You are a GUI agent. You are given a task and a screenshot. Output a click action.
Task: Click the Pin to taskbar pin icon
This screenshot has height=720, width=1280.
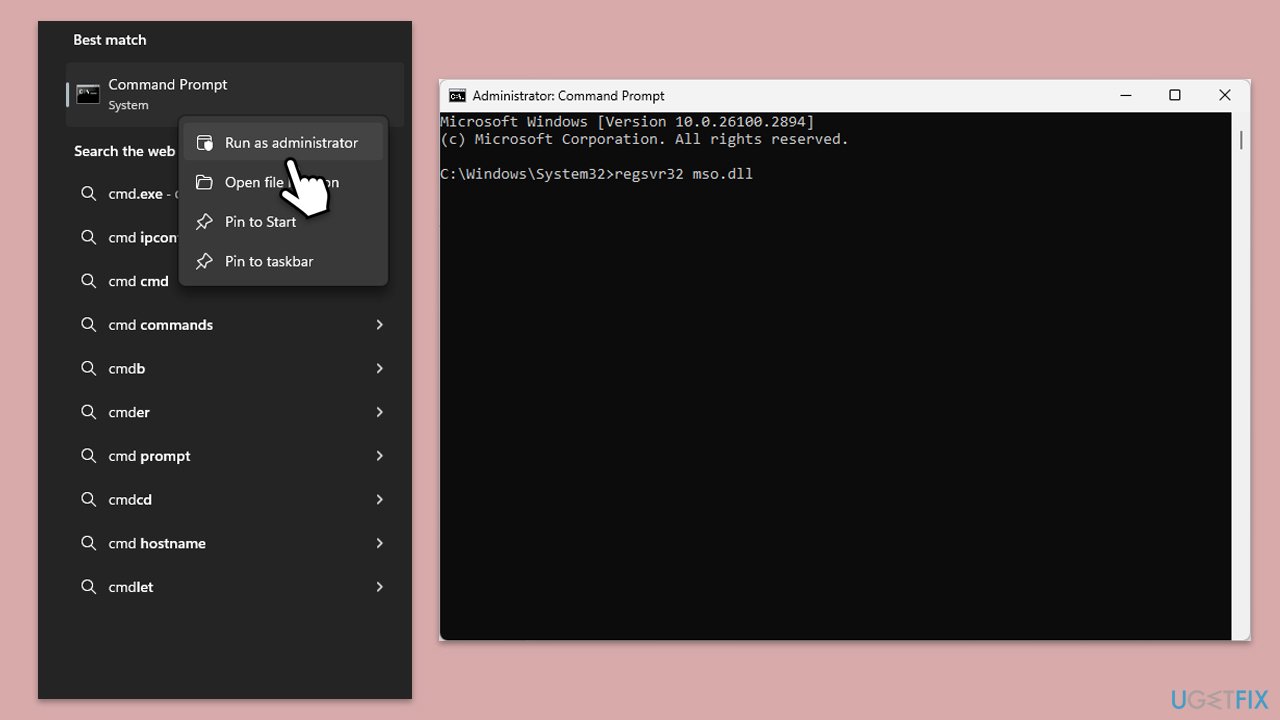[204, 261]
